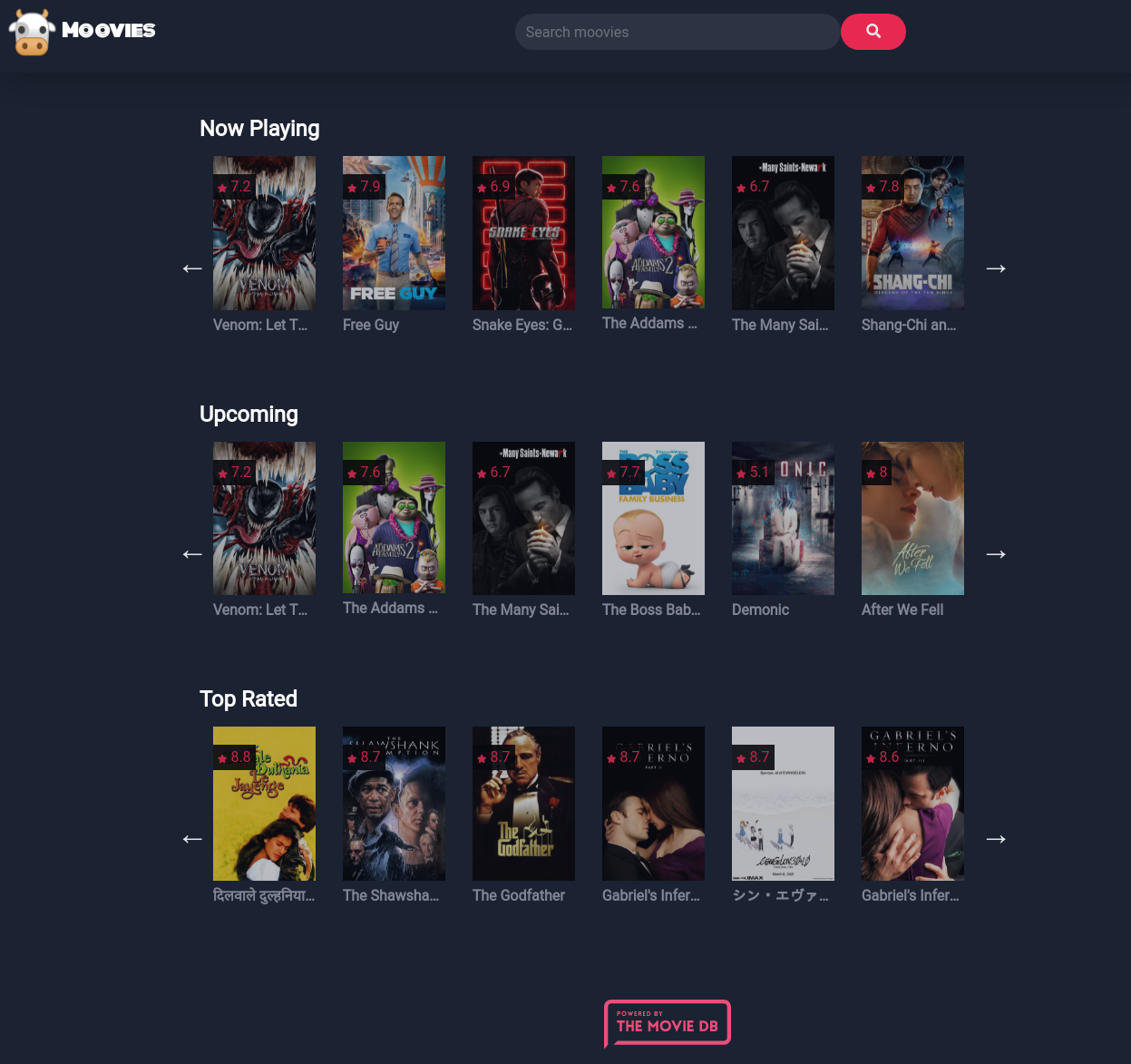Click the left arrow in Top Rated row

coord(192,839)
